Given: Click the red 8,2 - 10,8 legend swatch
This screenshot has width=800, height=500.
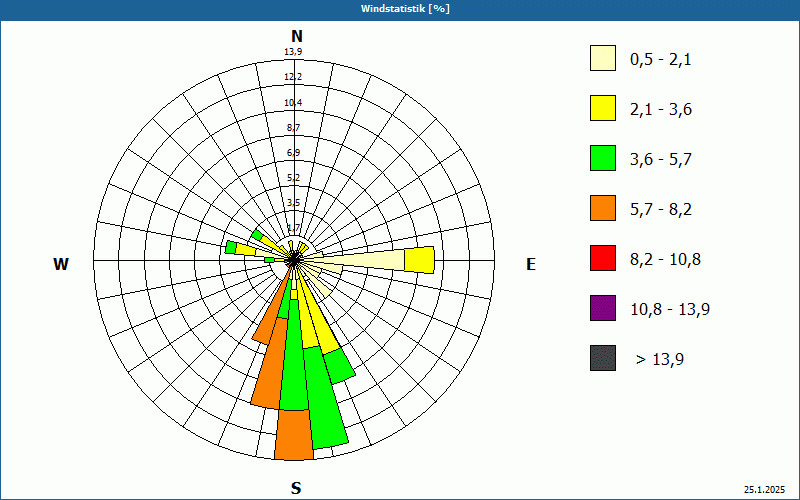Looking at the screenshot, I should [603, 258].
